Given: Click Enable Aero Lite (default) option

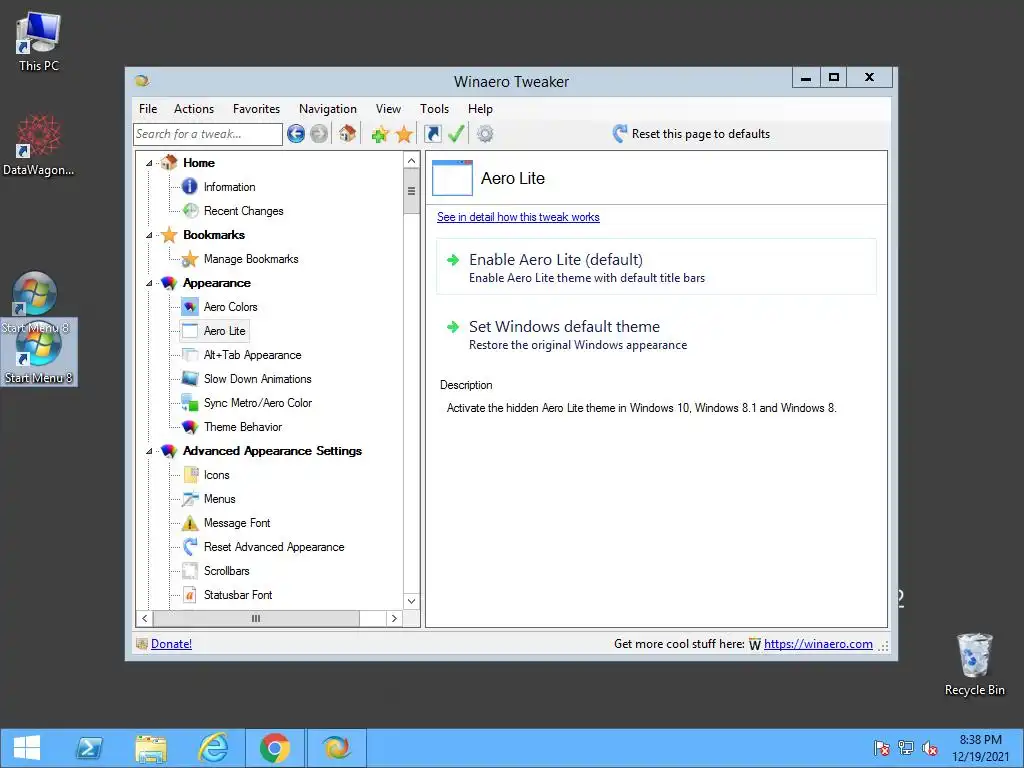Looking at the screenshot, I should (656, 267).
